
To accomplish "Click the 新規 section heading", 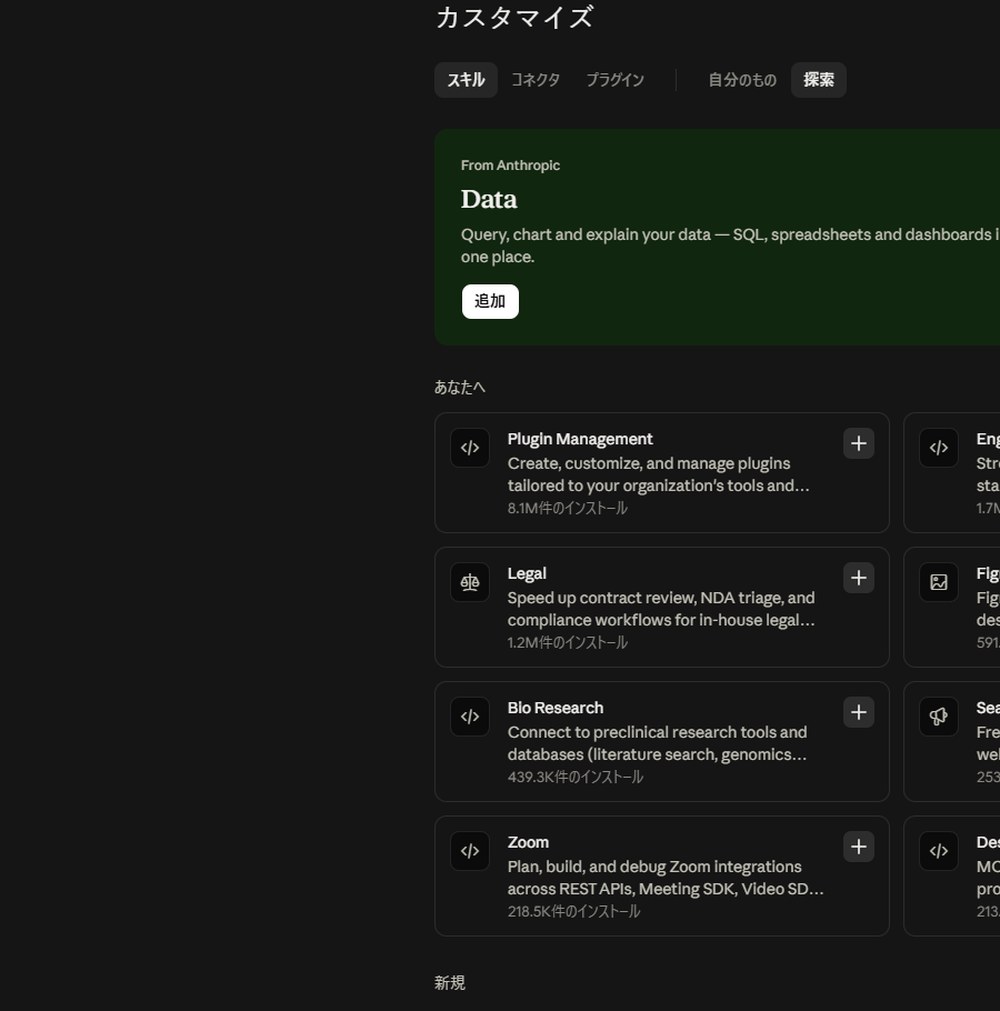I will coord(449,983).
